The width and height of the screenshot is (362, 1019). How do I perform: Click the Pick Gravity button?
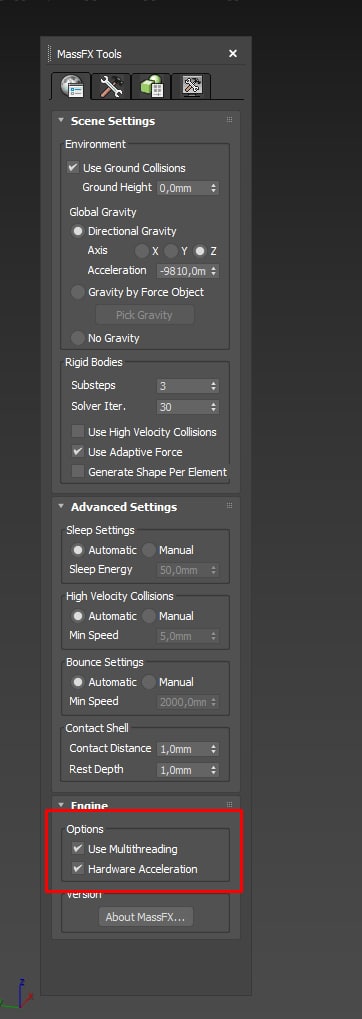[144, 315]
